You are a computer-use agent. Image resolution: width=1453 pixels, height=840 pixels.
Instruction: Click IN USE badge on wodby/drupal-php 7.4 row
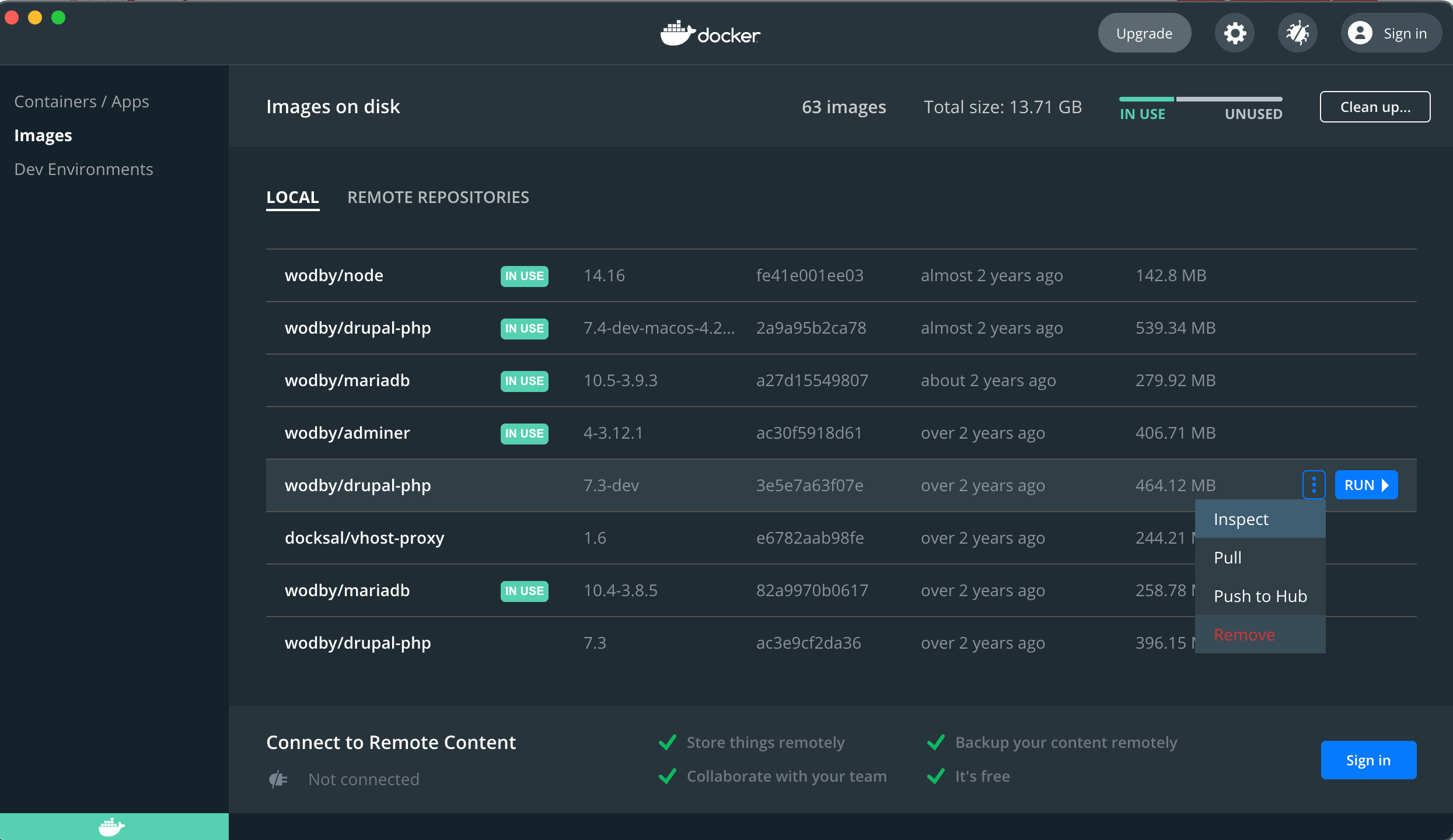[524, 328]
